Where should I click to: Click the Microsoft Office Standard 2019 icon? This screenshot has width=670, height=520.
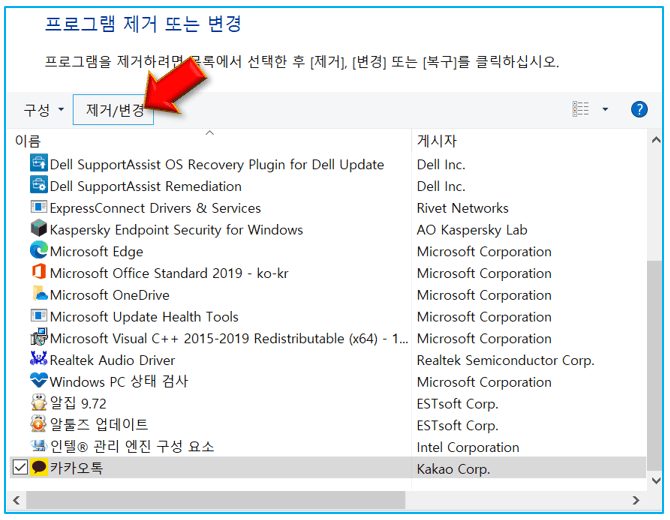click(x=38, y=272)
